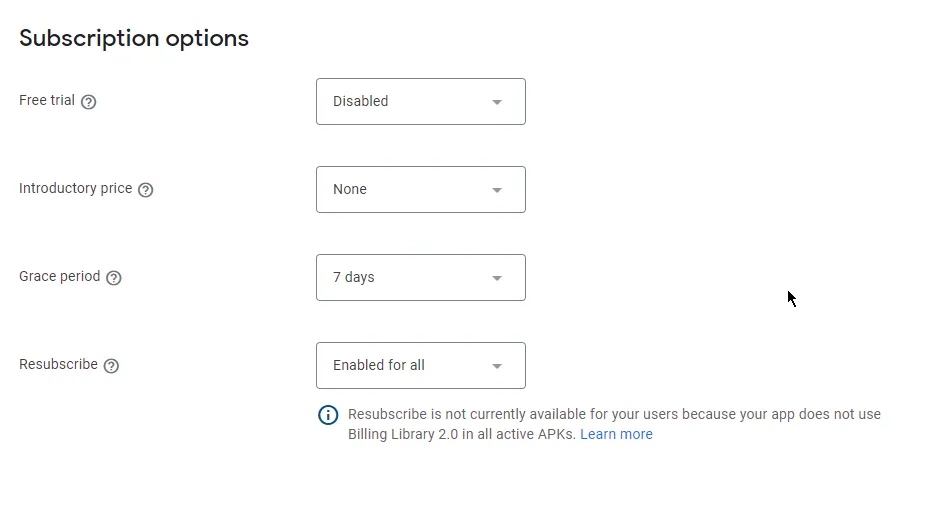Click the Free trial dropdown arrow
The height and width of the screenshot is (517, 941).
tap(497, 102)
